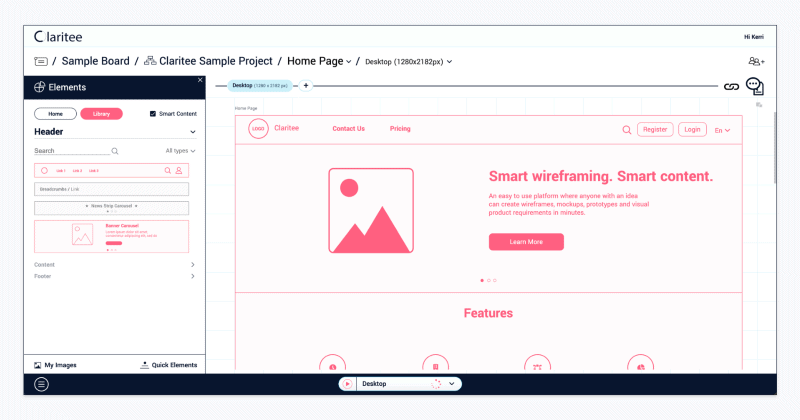The height and width of the screenshot is (420, 800).
Task: Click the third Features circle icon
Action: coord(537,363)
